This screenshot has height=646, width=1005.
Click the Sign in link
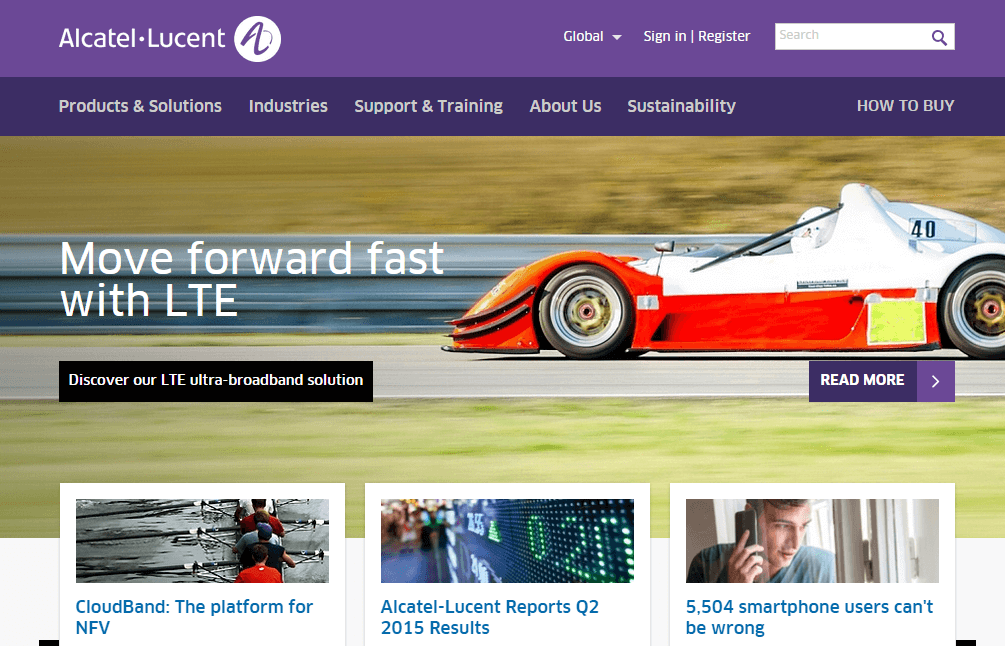[x=664, y=36]
